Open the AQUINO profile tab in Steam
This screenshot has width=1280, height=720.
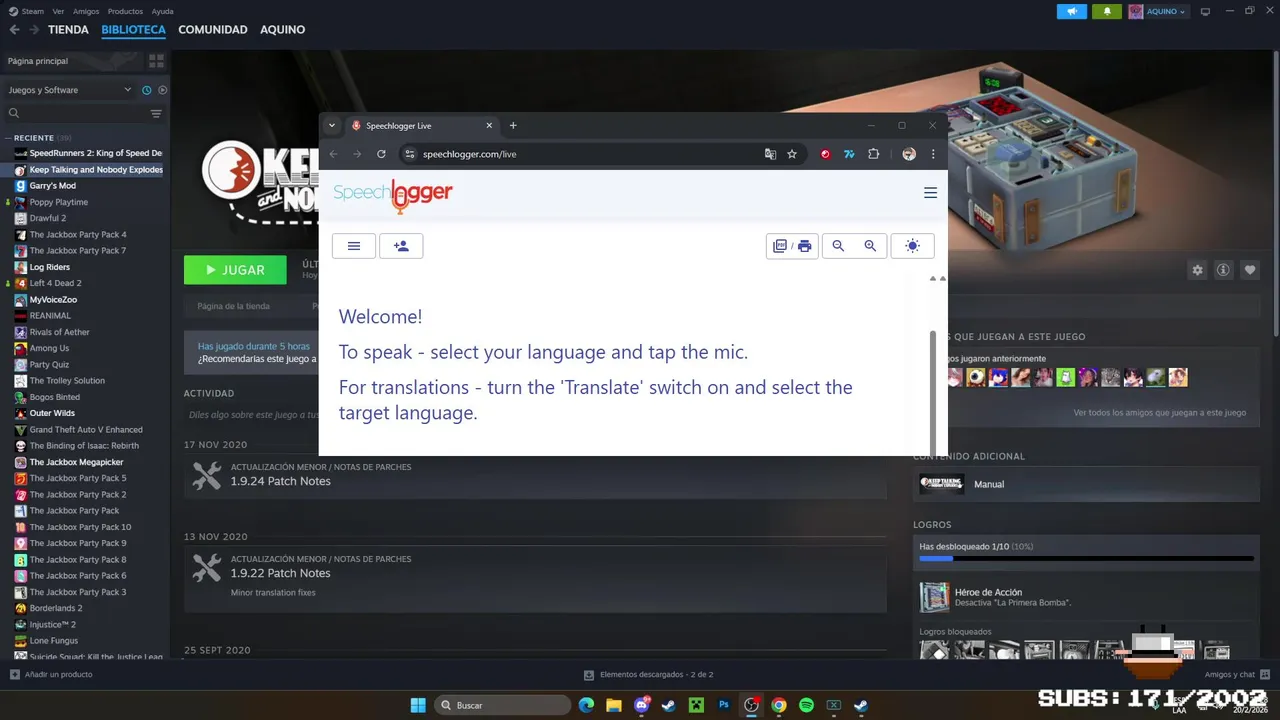[x=282, y=30]
